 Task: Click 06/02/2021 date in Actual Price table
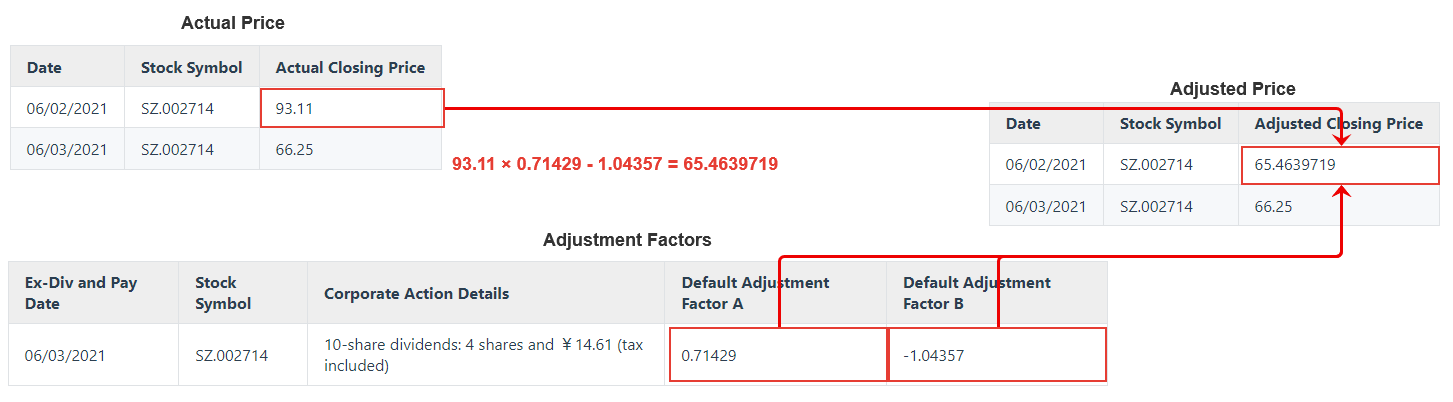click(x=67, y=108)
